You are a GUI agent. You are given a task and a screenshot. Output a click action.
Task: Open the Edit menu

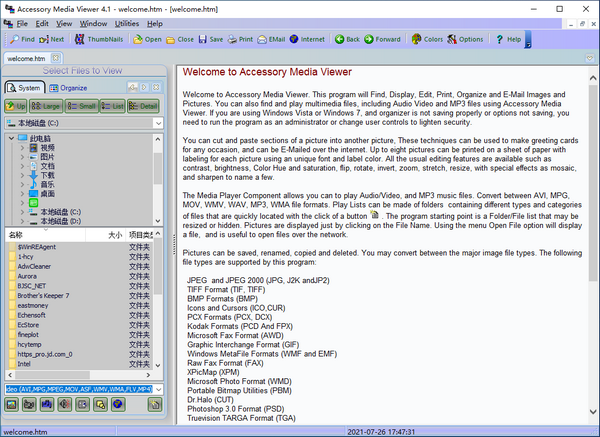click(x=42, y=24)
